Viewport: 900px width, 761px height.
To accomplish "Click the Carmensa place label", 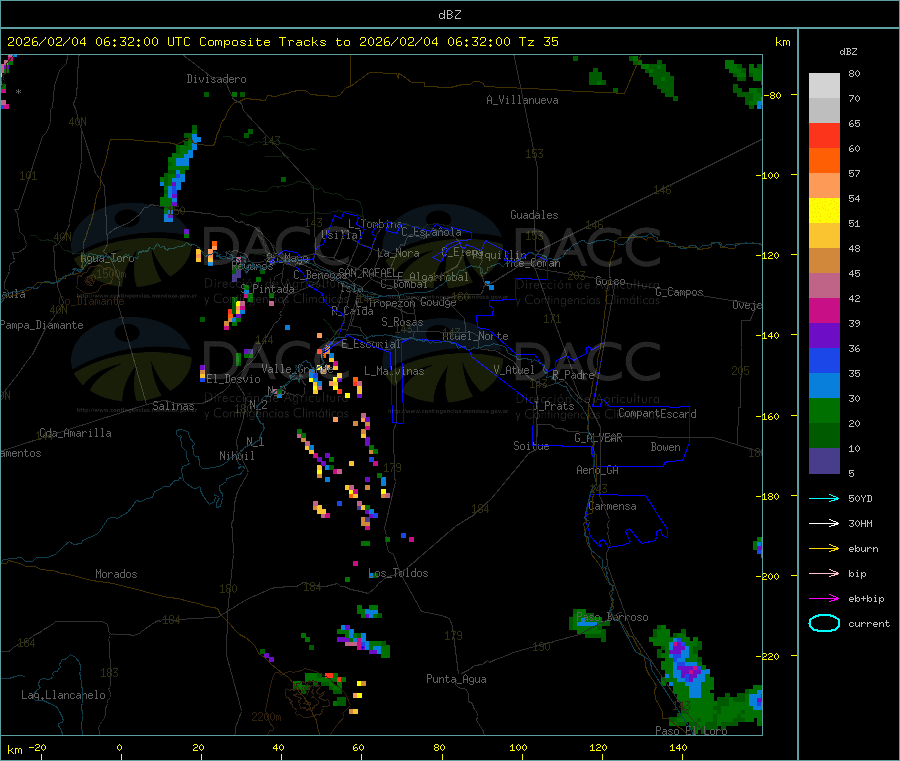I will (x=612, y=506).
